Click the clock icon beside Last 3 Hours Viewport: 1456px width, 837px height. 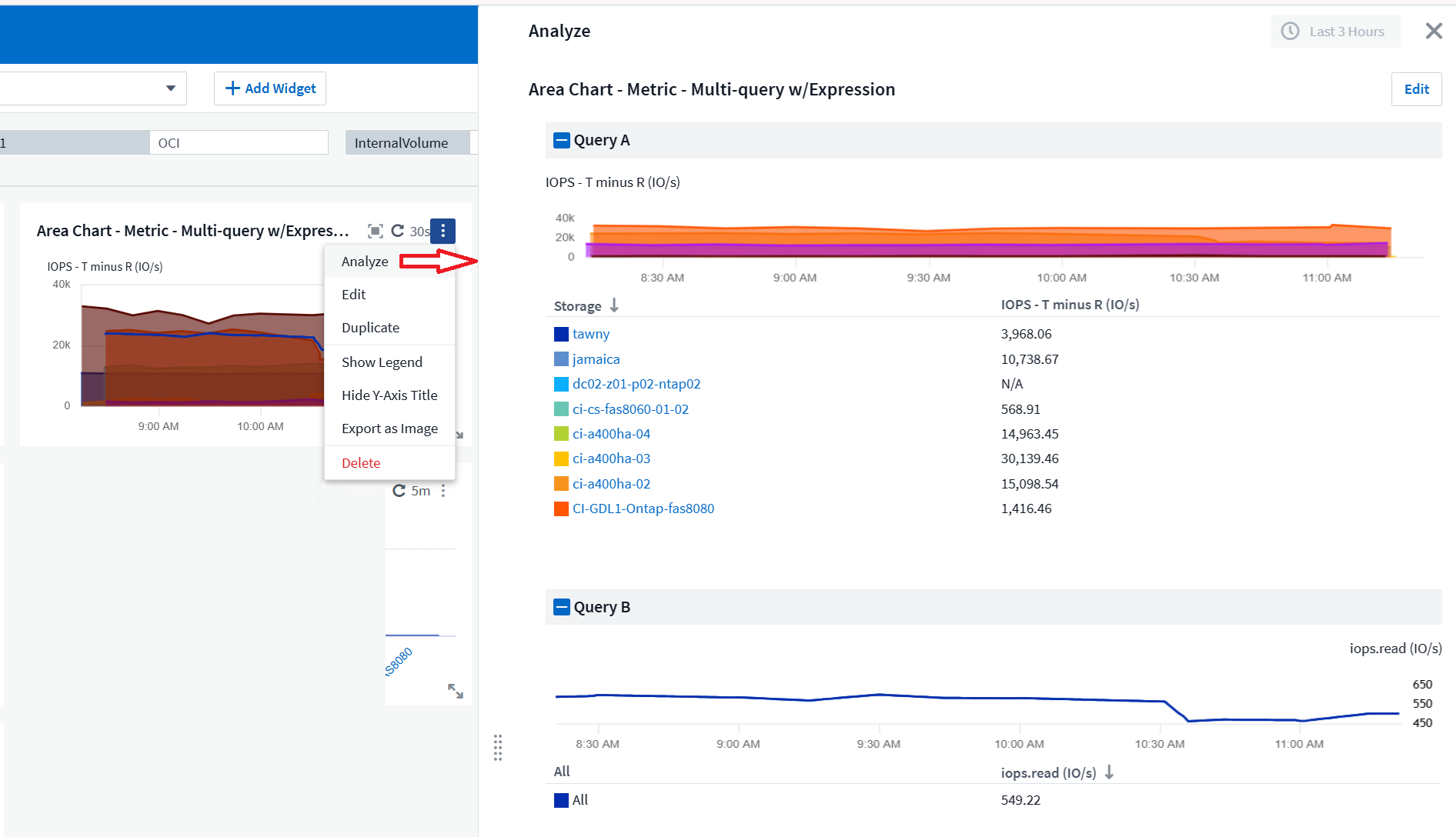[1290, 31]
